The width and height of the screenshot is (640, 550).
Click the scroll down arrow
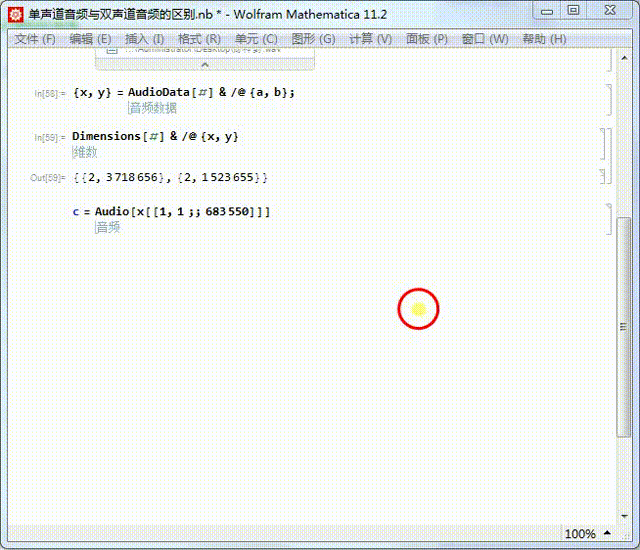coord(624,517)
